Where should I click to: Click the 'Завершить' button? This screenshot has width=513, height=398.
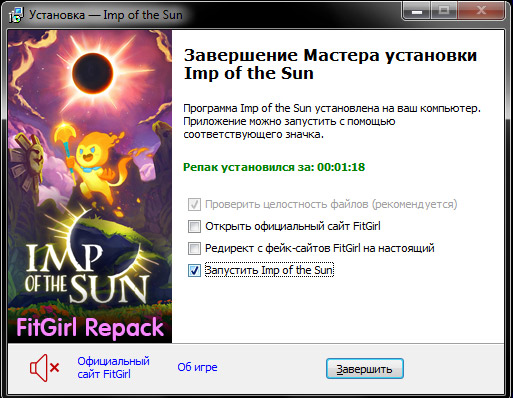(365, 369)
